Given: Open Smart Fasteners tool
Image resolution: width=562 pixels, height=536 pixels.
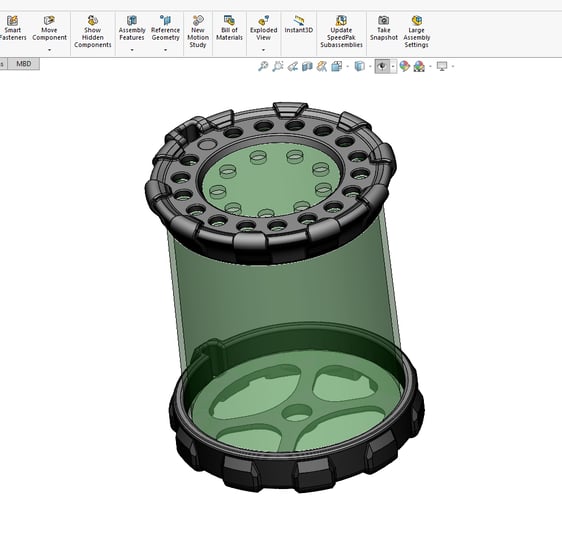Looking at the screenshot, I should click(x=13, y=29).
